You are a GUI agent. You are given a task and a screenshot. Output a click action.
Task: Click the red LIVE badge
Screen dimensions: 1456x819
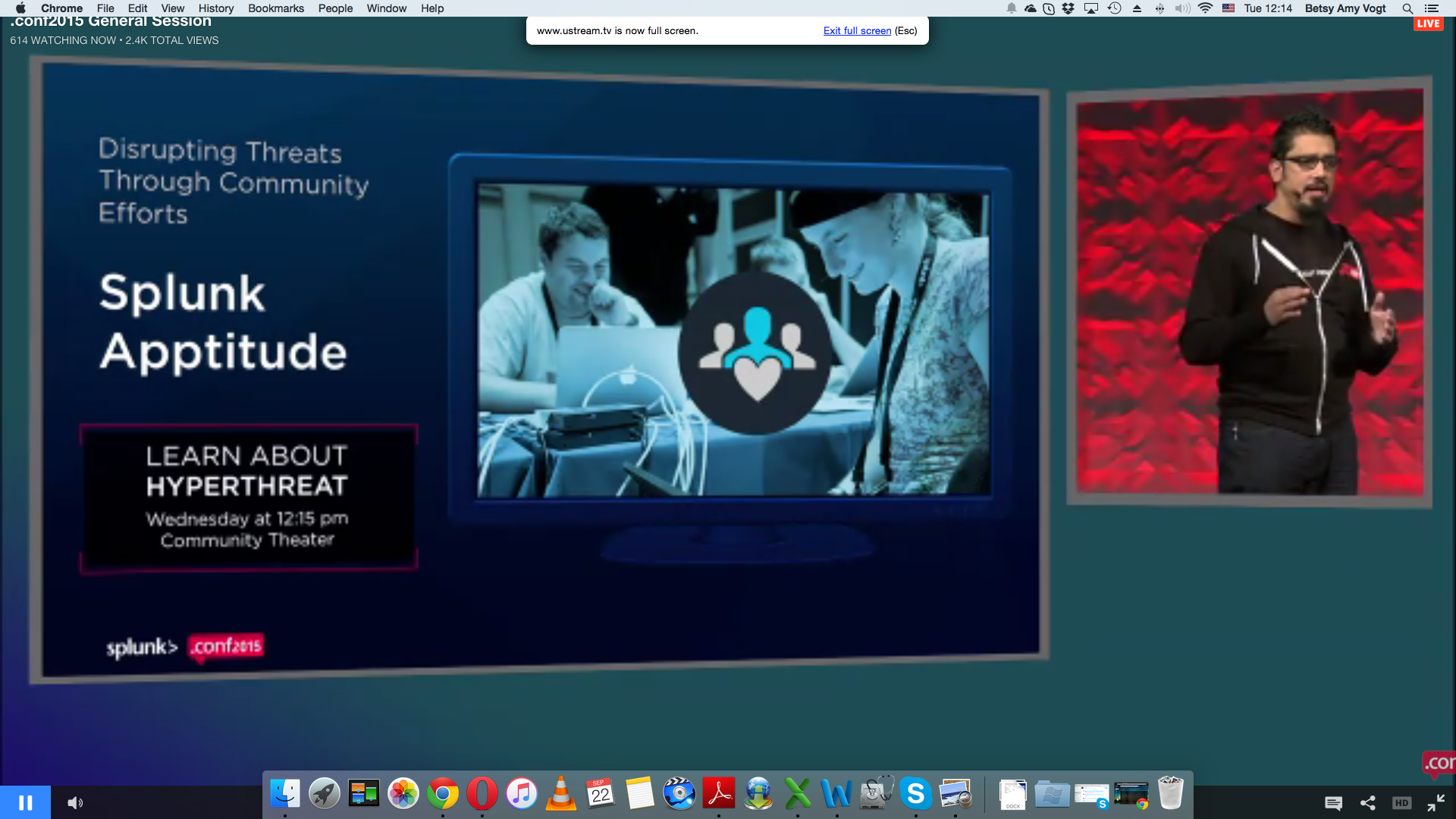(1428, 24)
